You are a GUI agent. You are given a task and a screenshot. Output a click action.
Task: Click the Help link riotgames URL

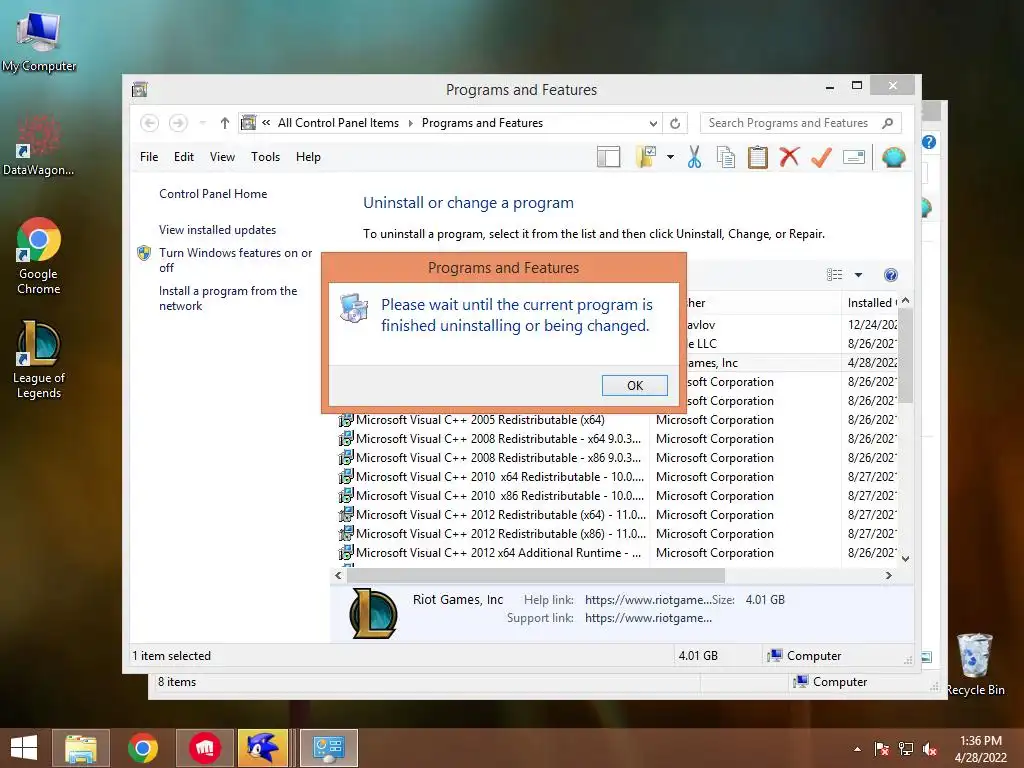coord(647,600)
